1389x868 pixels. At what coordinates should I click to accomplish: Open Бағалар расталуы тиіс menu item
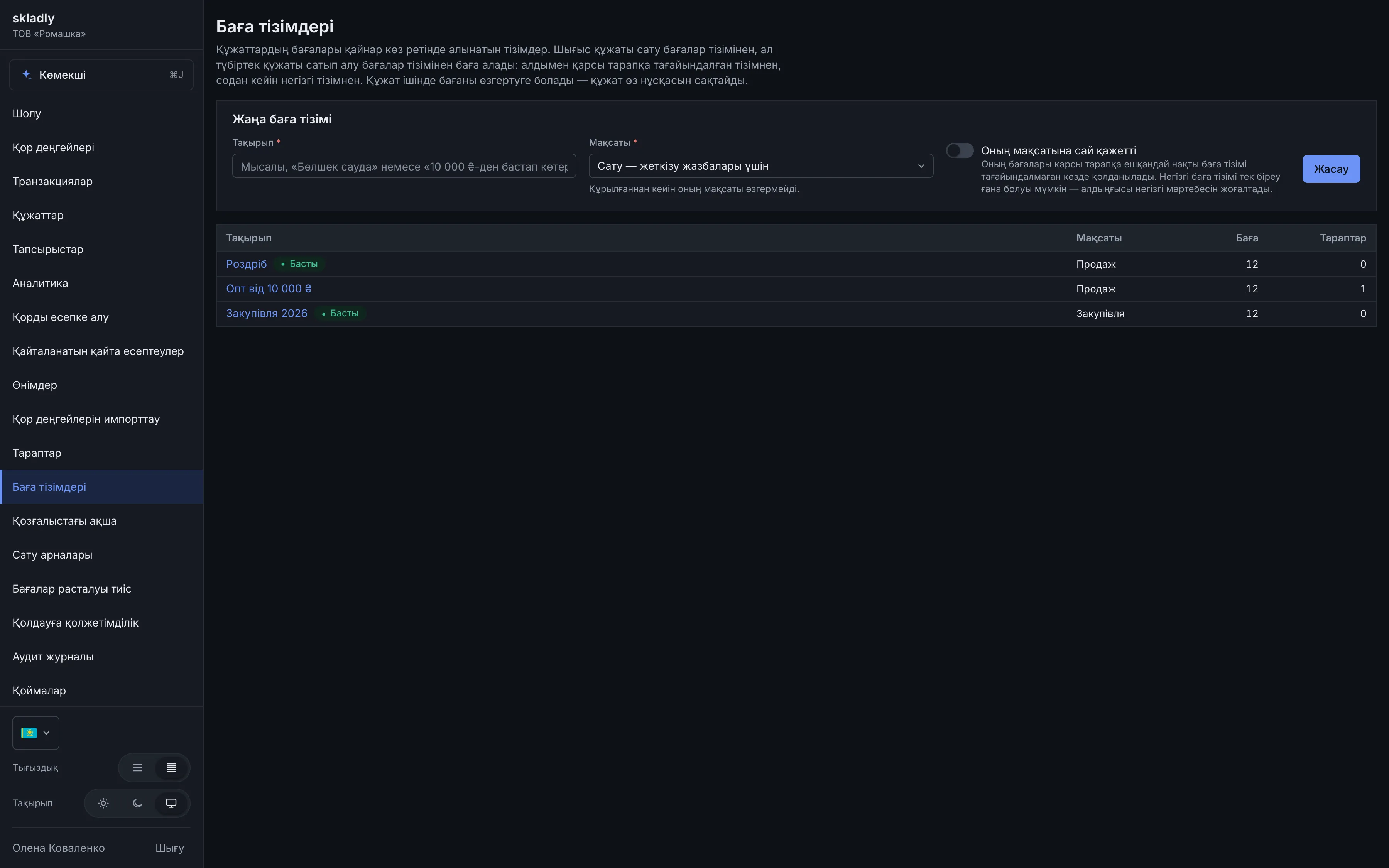[101, 588]
